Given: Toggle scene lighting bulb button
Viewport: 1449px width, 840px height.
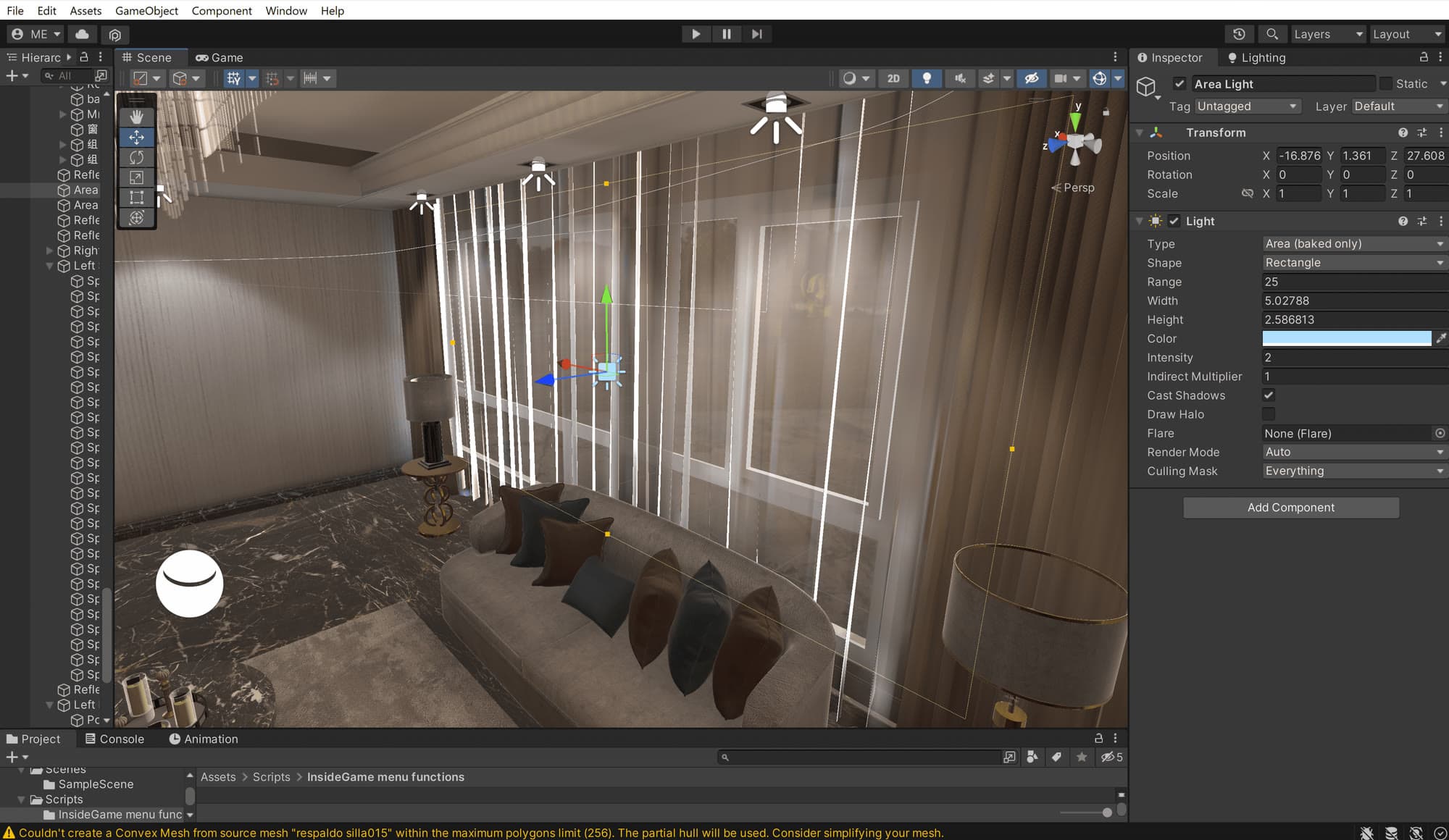Looking at the screenshot, I should pos(927,78).
